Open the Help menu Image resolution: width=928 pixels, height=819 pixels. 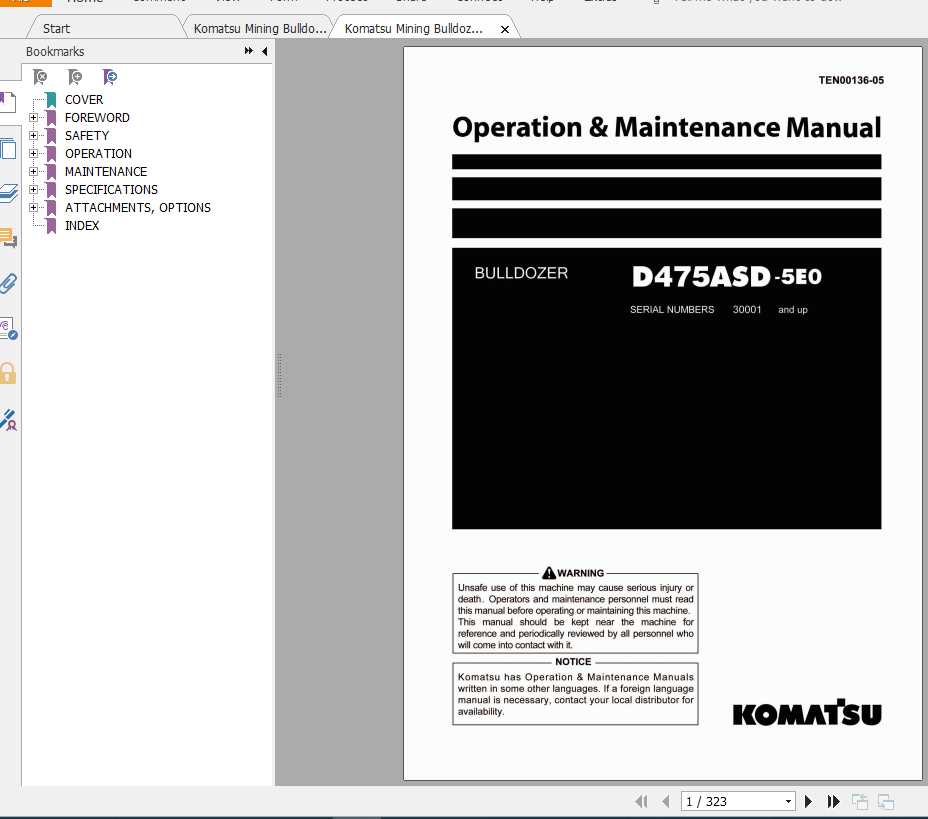coord(543,2)
